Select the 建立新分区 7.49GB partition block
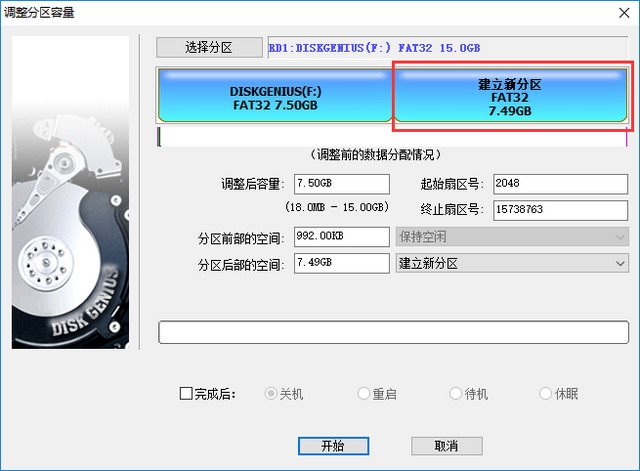The height and width of the screenshot is (471, 640). 510,95
